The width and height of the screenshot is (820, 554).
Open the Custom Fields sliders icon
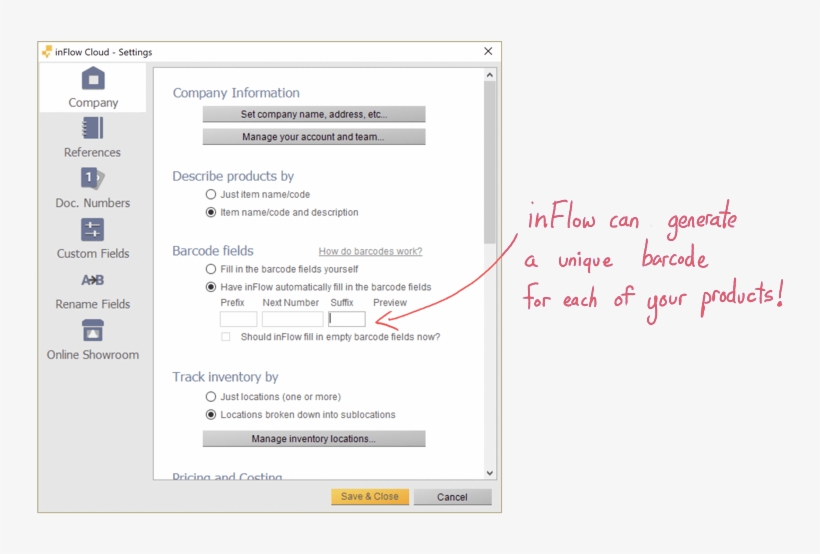click(93, 229)
